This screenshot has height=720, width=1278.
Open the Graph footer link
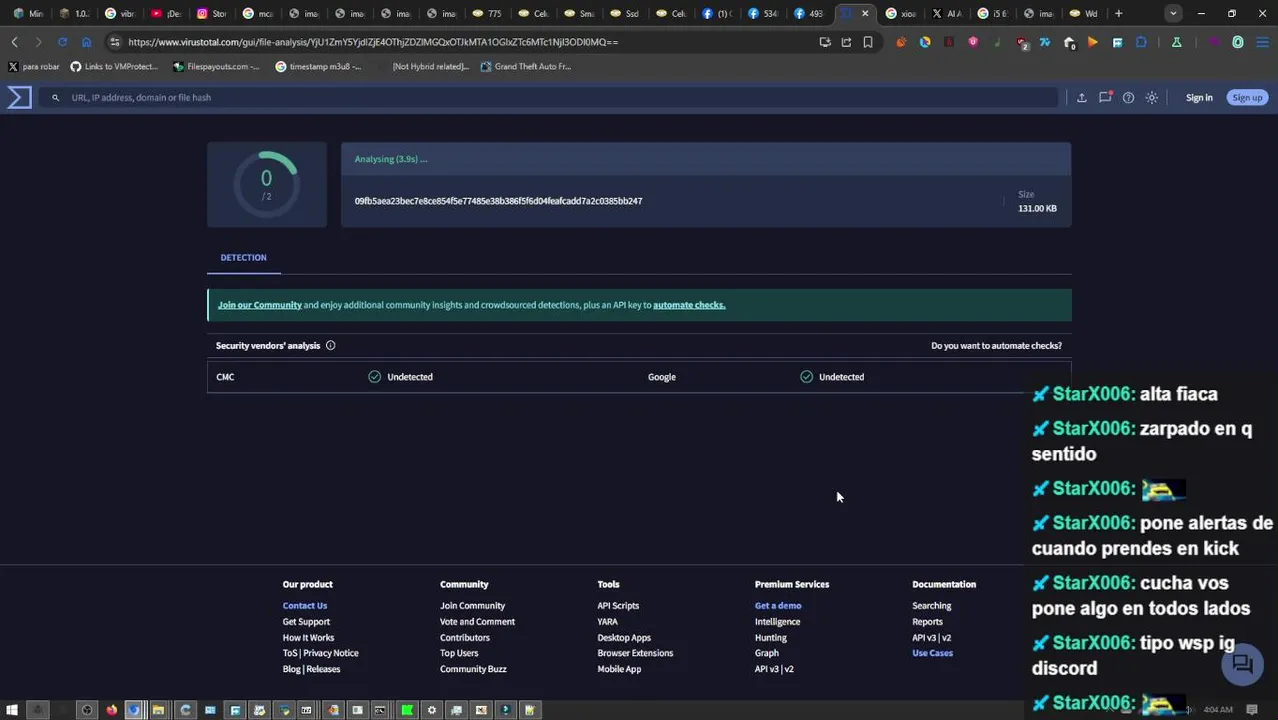[x=766, y=654]
